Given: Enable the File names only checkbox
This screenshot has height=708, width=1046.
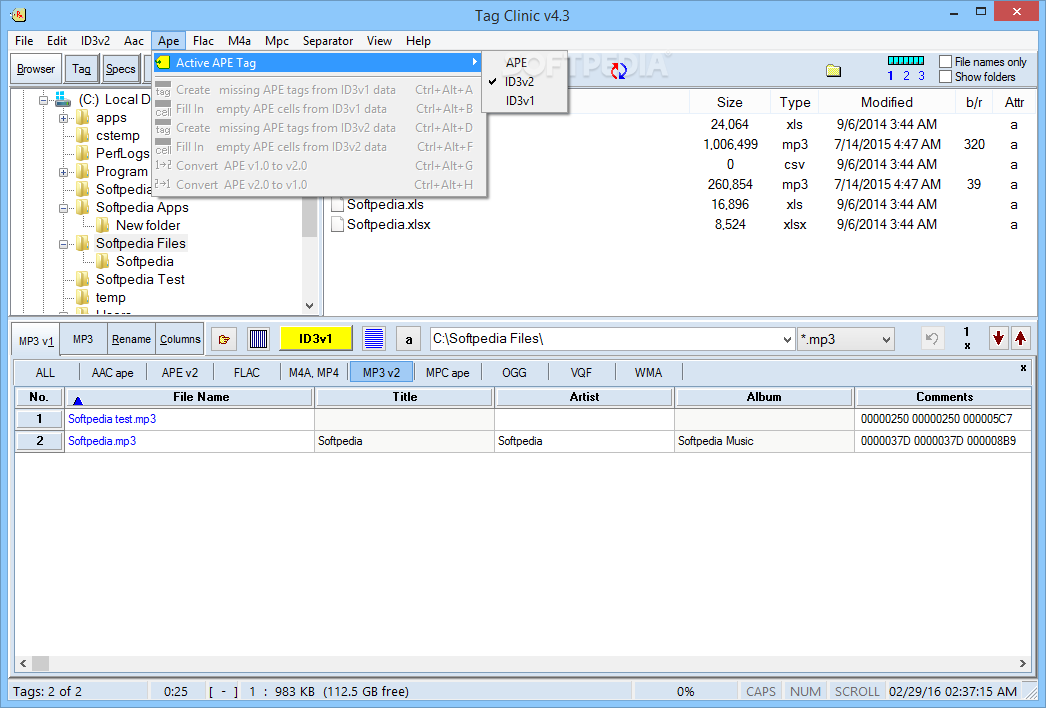Looking at the screenshot, I should [945, 61].
